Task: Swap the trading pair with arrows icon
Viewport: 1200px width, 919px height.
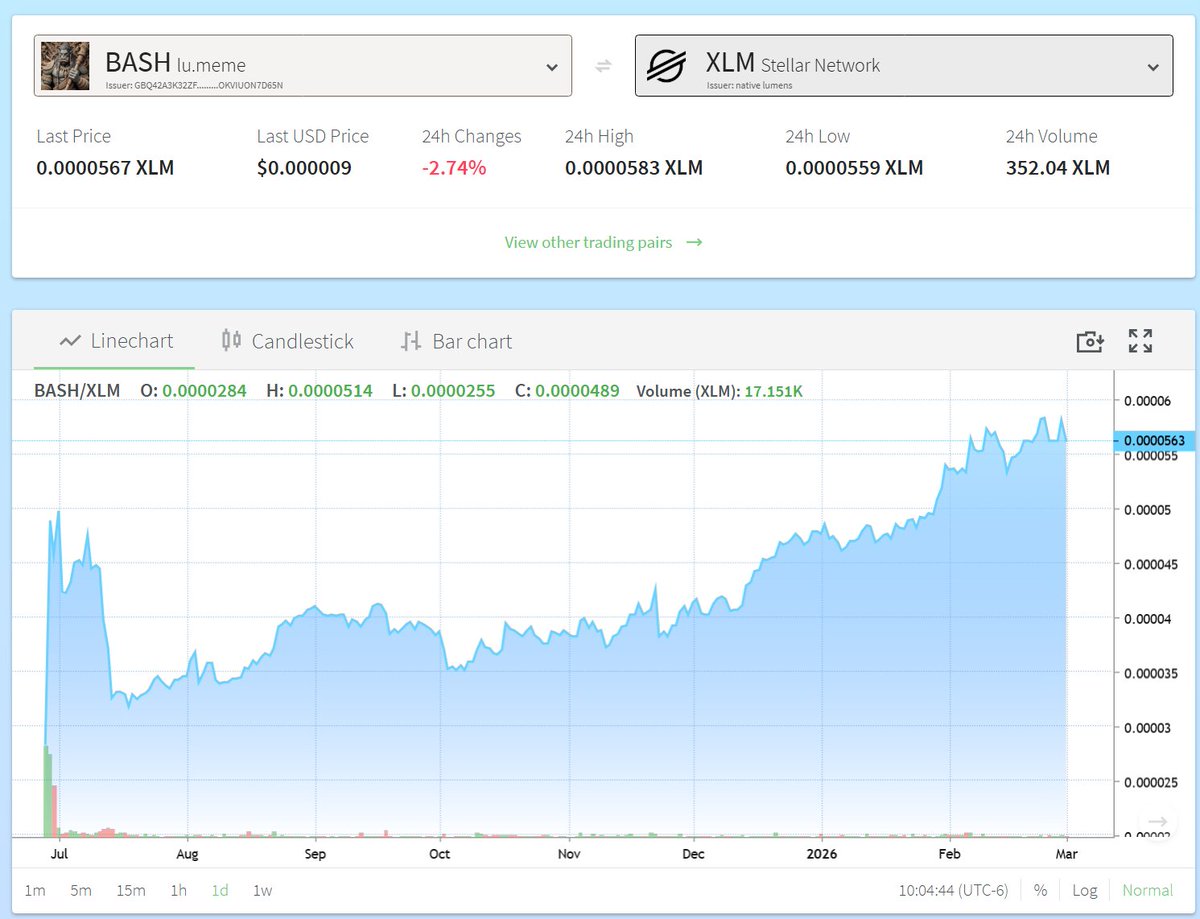Action: (603, 66)
